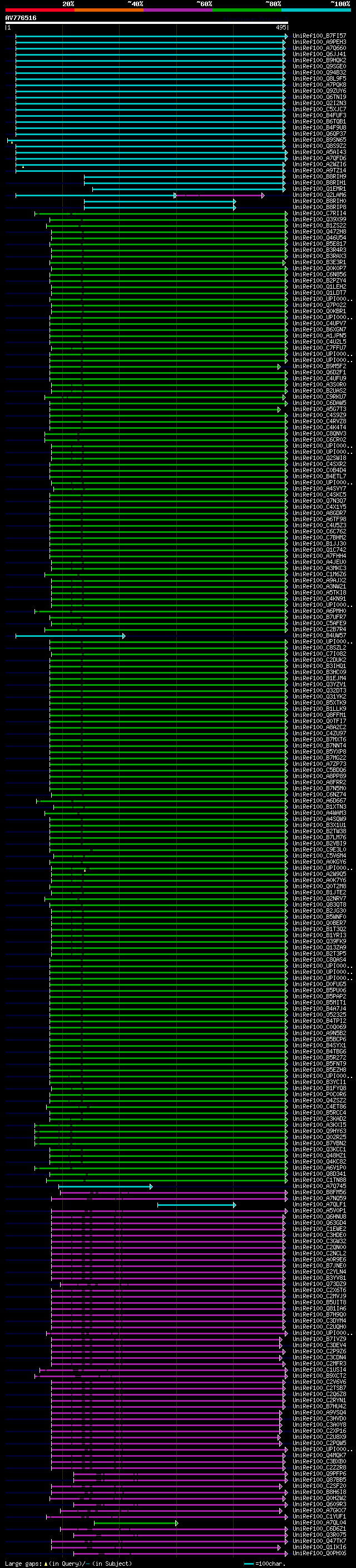Viewport: 356px width, 1568px height.
Task: Click the UniRef100_C8SZL2 label
Action: [319, 648]
